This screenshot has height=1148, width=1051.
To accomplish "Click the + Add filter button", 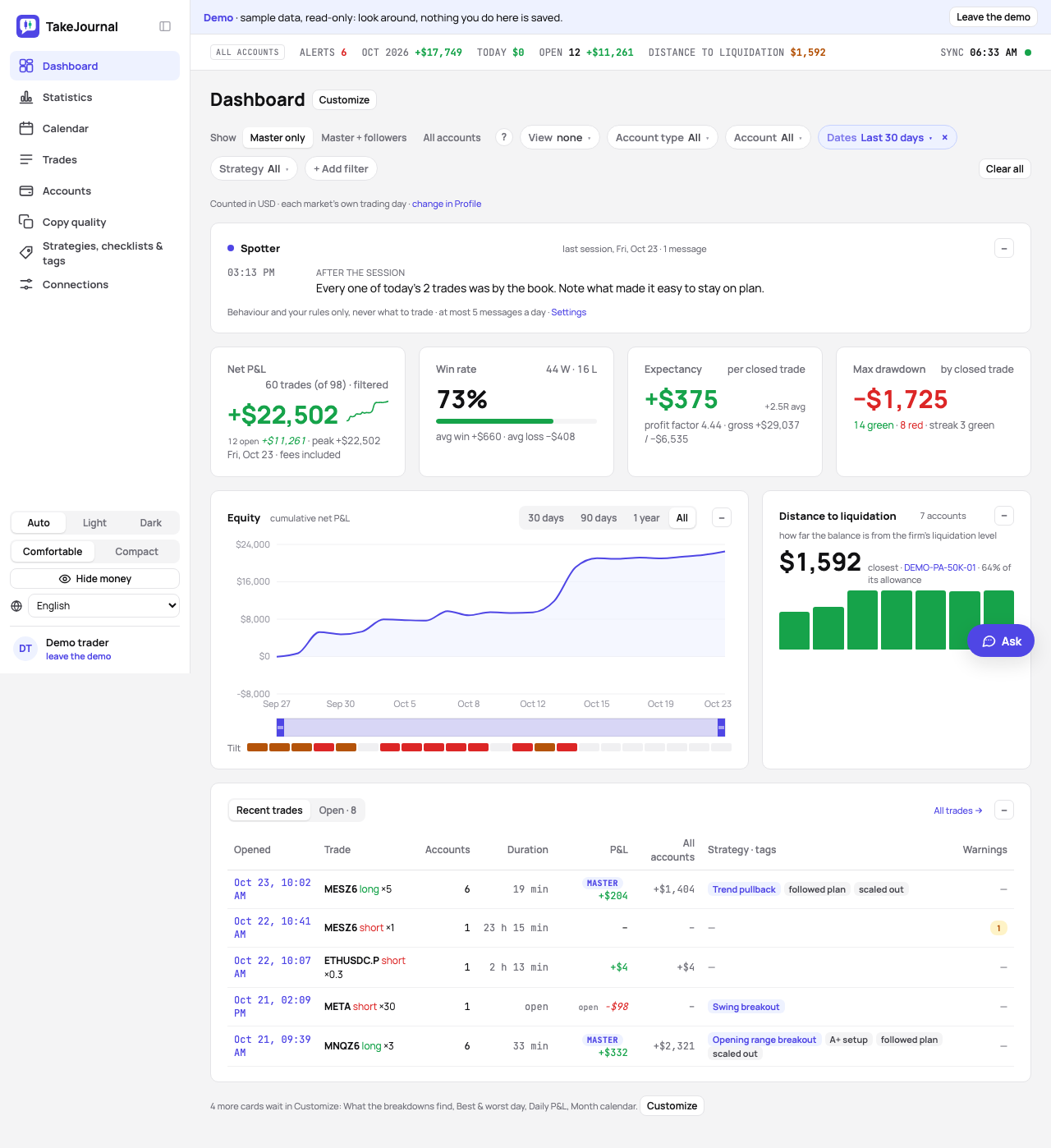I will 341,168.
